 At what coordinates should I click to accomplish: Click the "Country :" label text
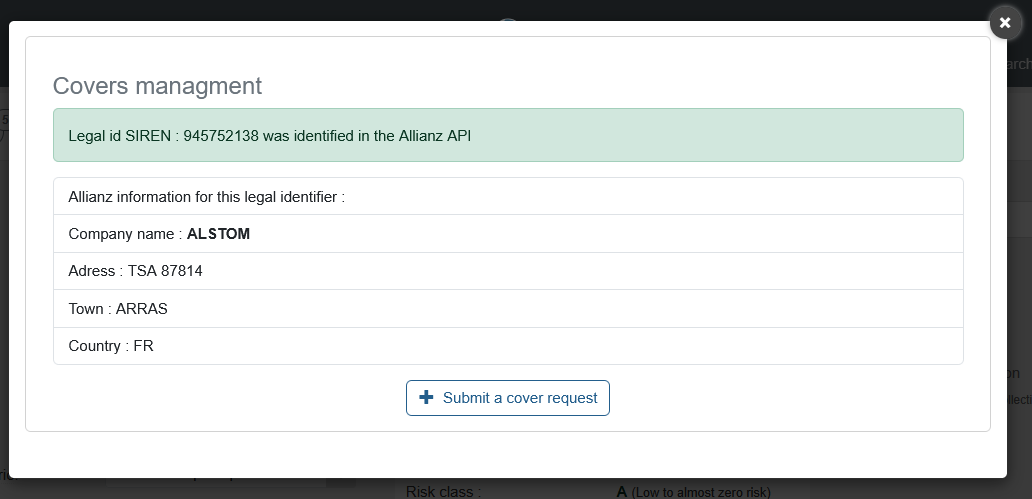pos(98,346)
